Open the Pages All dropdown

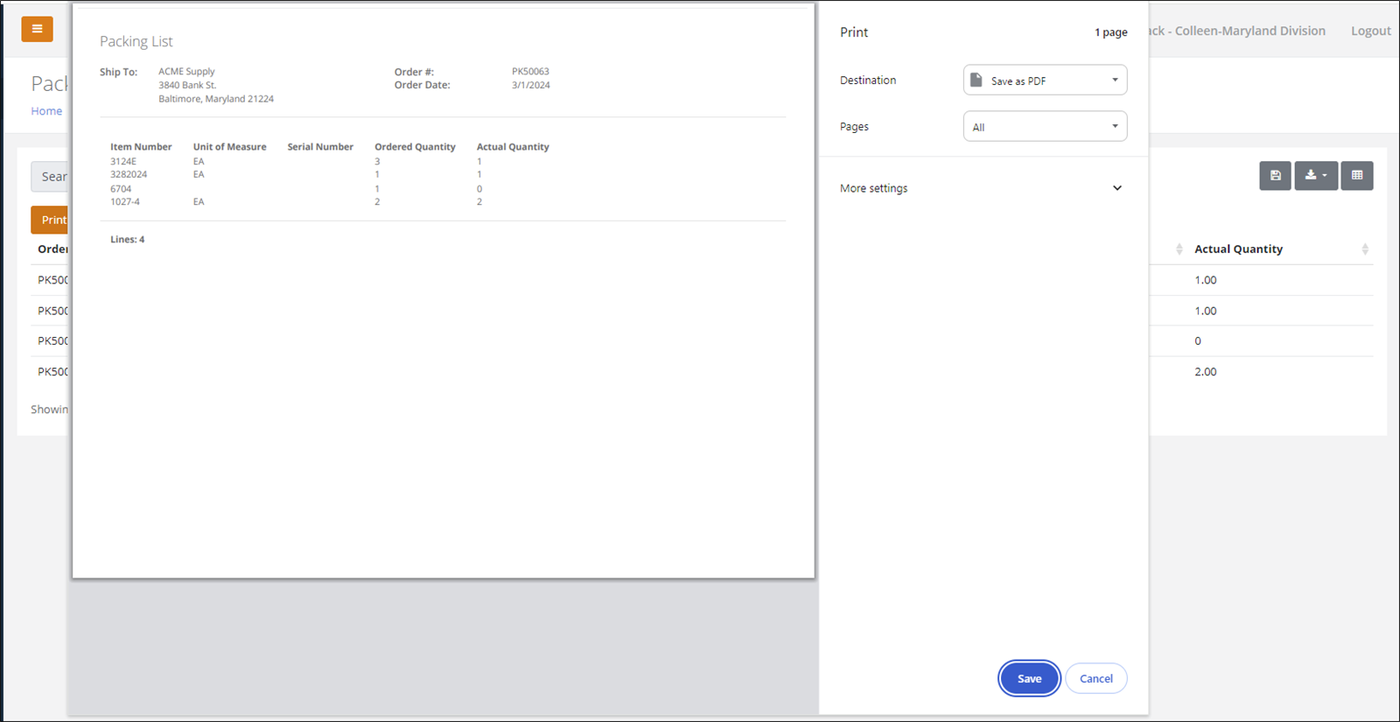click(x=1045, y=127)
